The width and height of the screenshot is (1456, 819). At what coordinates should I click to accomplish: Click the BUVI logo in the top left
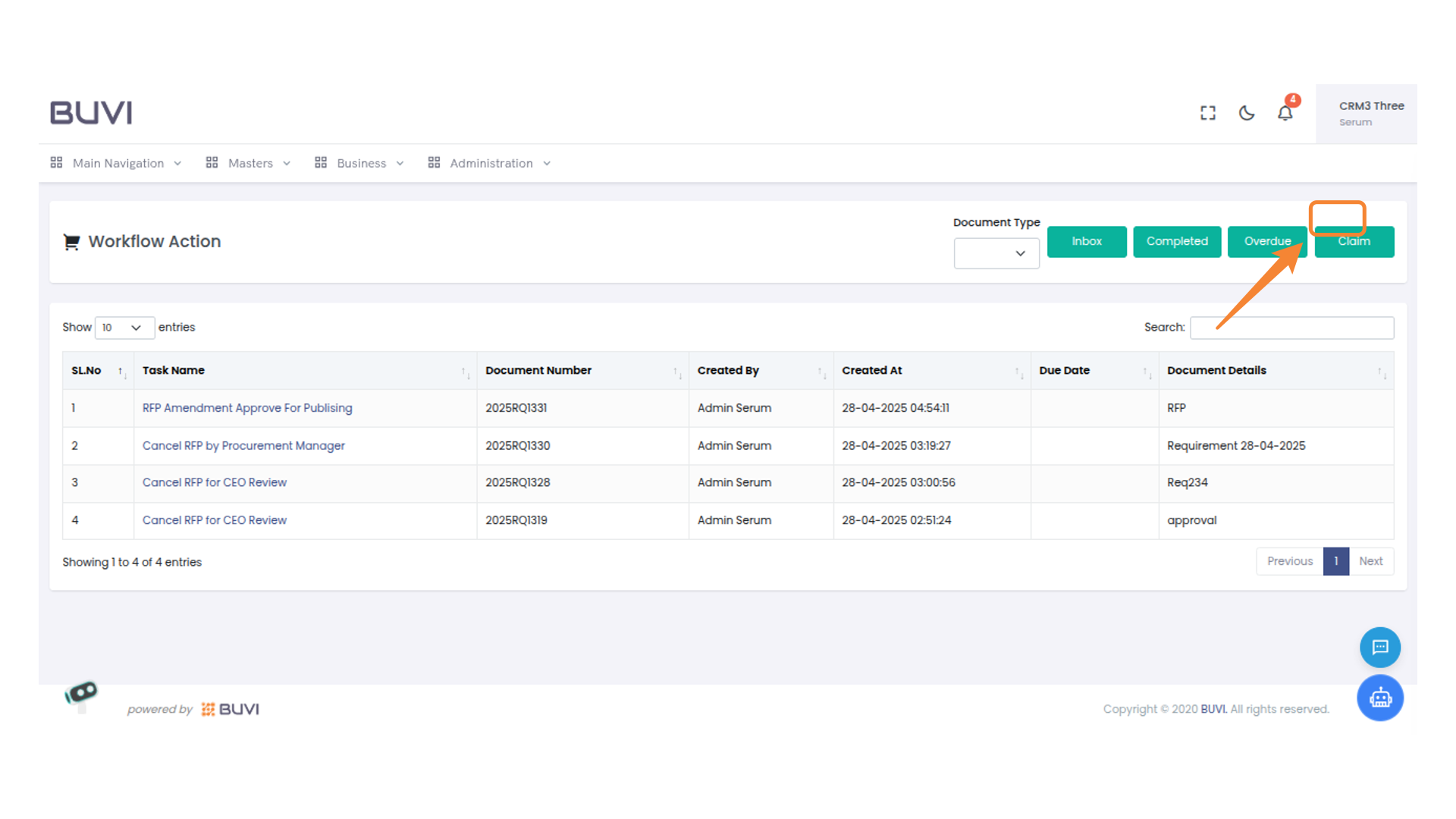pos(90,111)
